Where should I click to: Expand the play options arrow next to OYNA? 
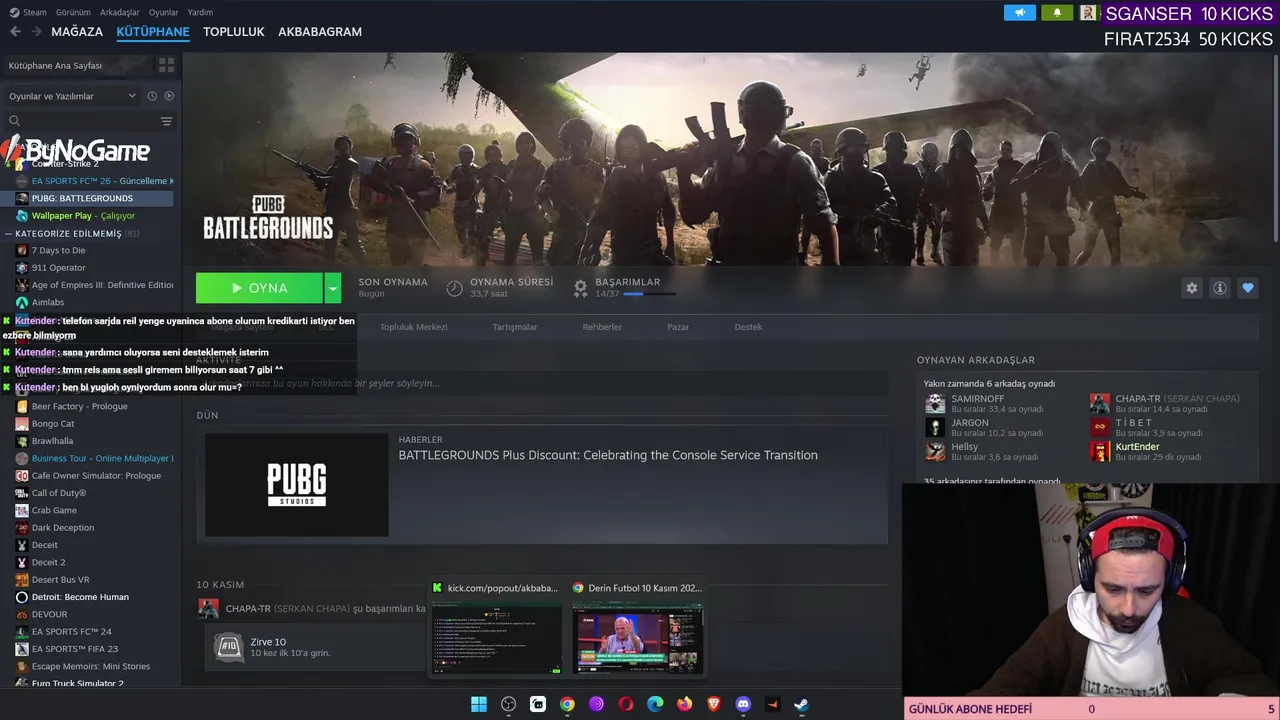[332, 288]
